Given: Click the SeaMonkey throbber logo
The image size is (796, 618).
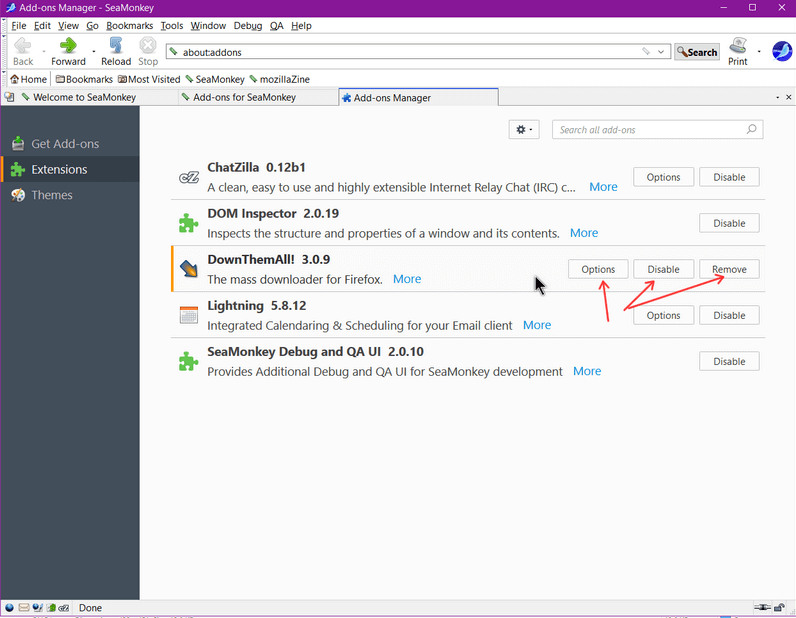Looking at the screenshot, I should [x=782, y=51].
